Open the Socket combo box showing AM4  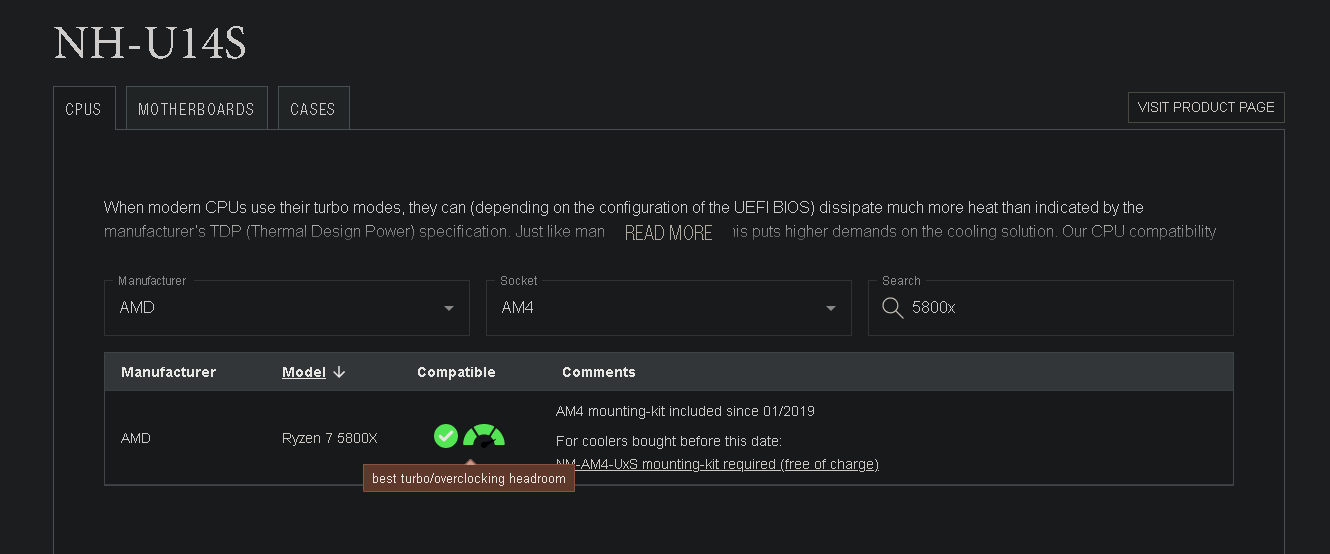[x=668, y=308]
